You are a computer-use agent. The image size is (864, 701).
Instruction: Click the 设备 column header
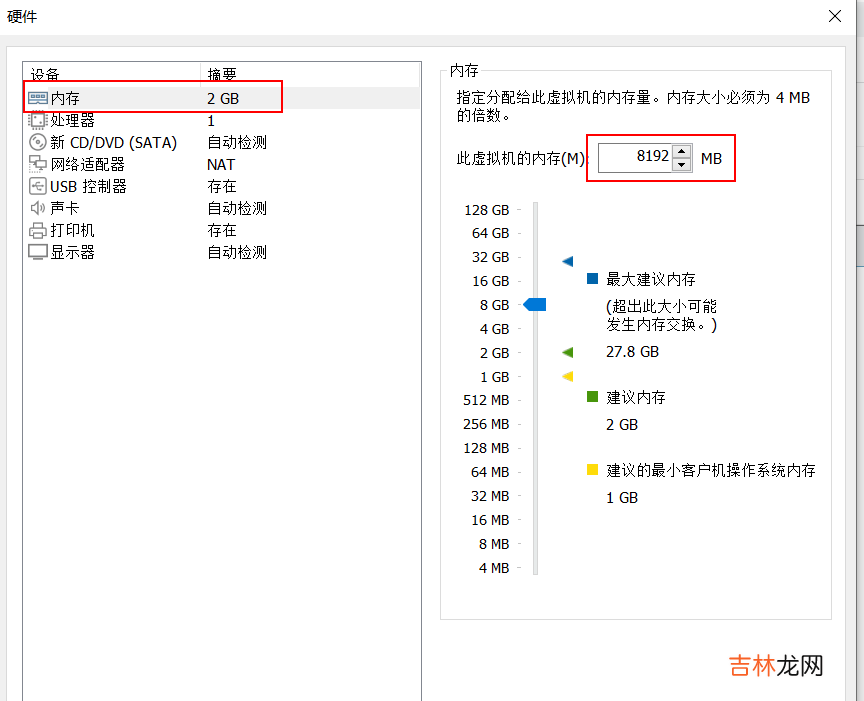[45, 75]
